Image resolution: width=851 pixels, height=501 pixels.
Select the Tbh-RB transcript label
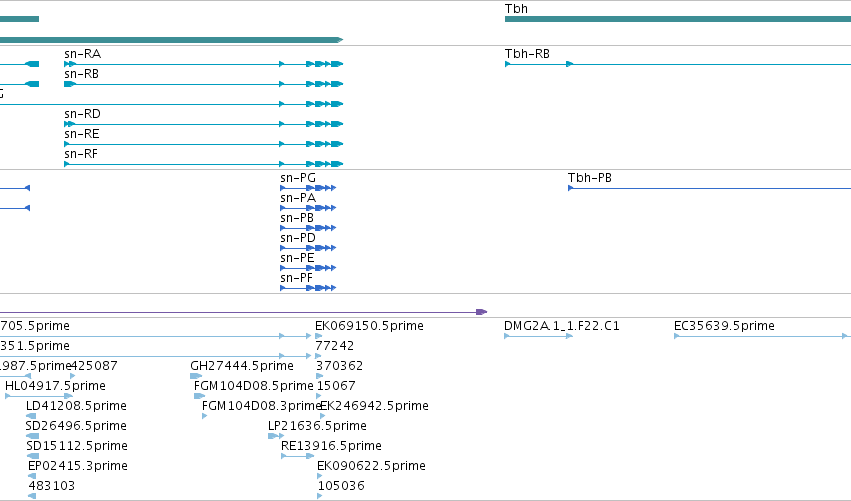click(x=527, y=54)
